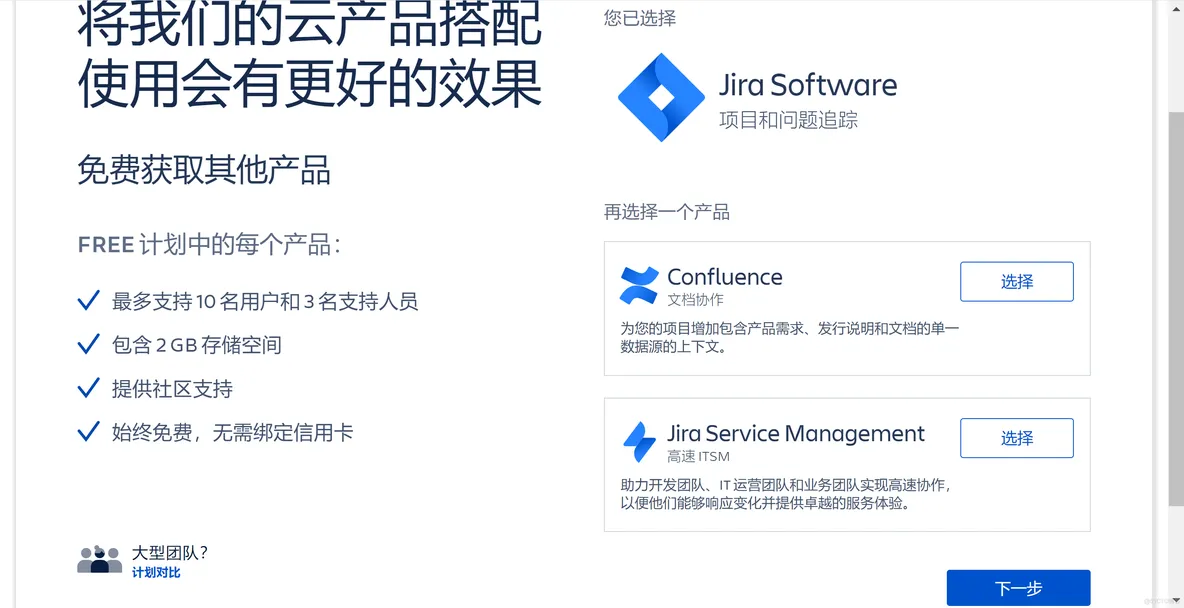Click the 包含 2 GB 存储空间 text
The width and height of the screenshot is (1184, 608).
point(196,345)
